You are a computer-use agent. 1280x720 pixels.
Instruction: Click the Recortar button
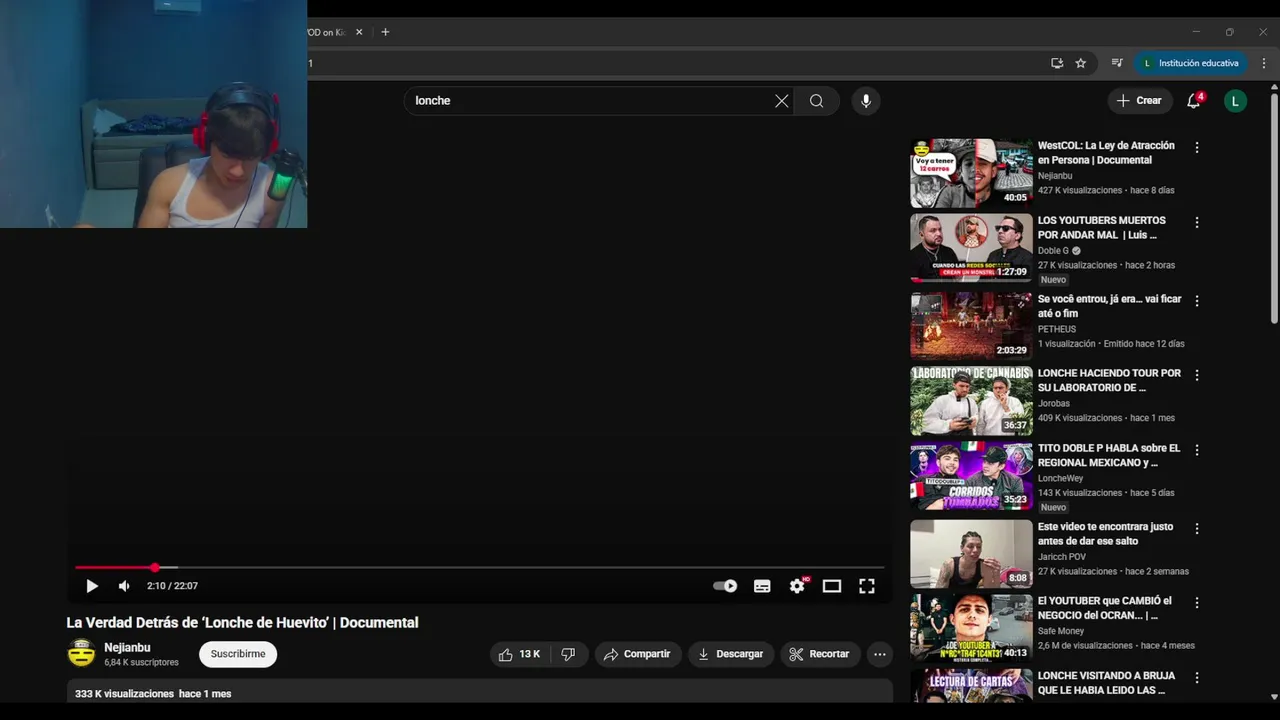pyautogui.click(x=820, y=654)
